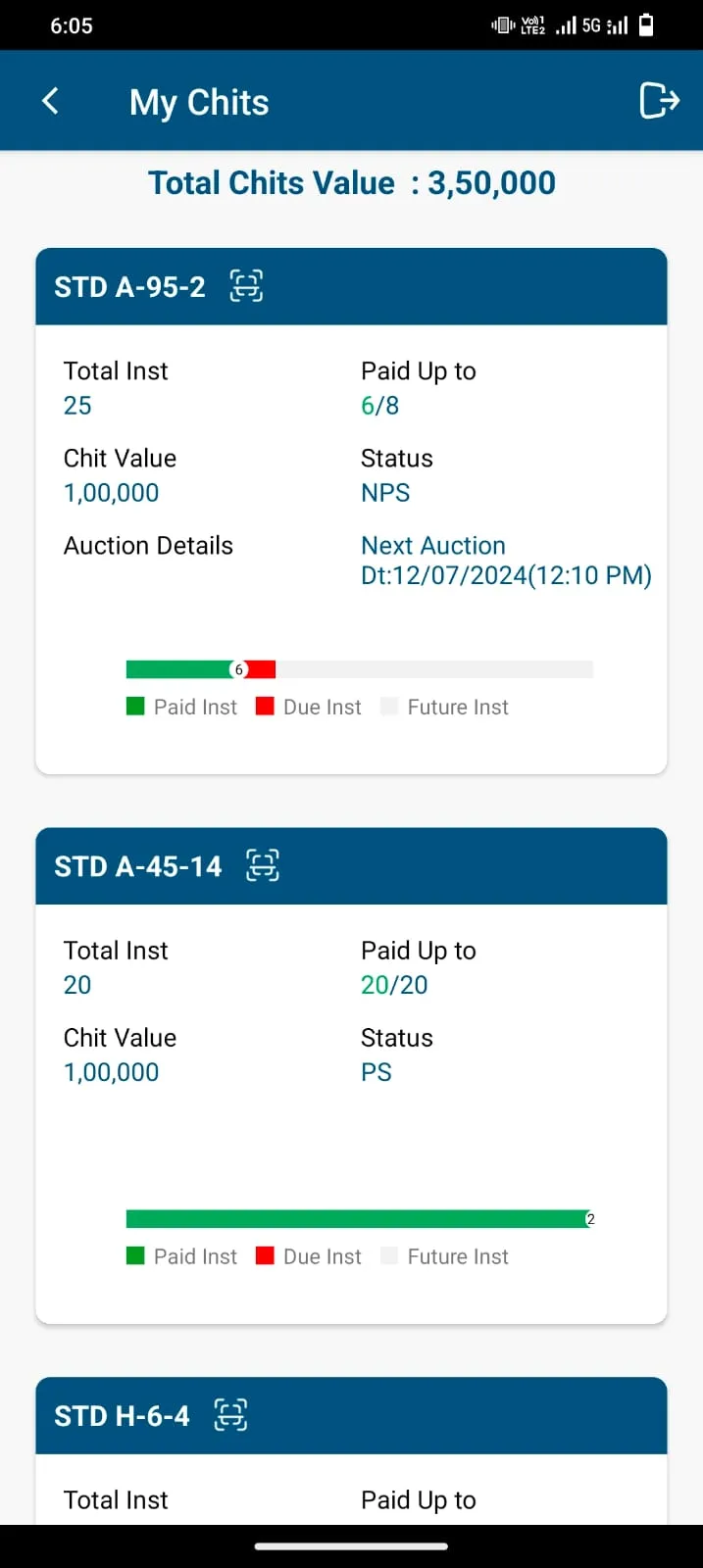
Task: Tap the green Paid Inst legend swatch in the second card
Action: pos(135,1256)
